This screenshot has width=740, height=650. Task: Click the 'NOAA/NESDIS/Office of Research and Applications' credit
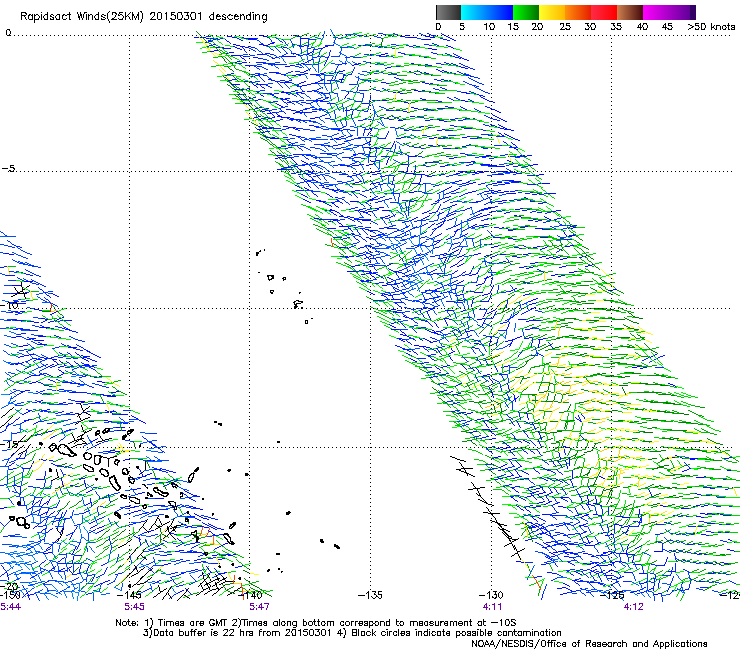tap(589, 643)
